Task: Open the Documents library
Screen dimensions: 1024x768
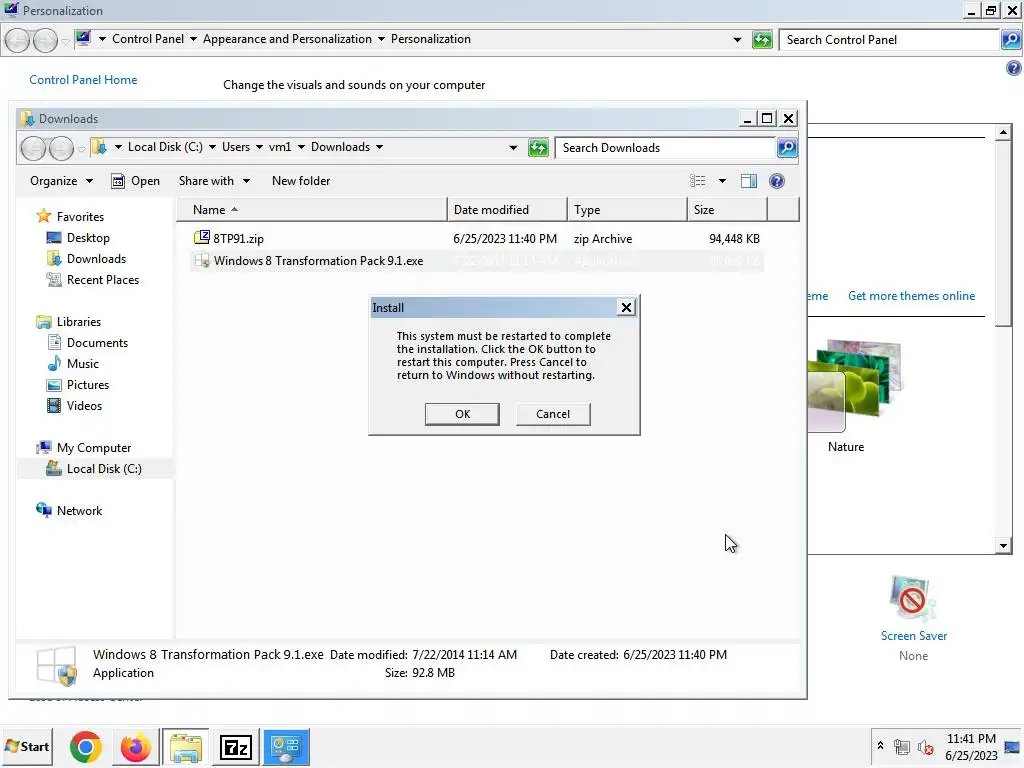Action: 97,343
